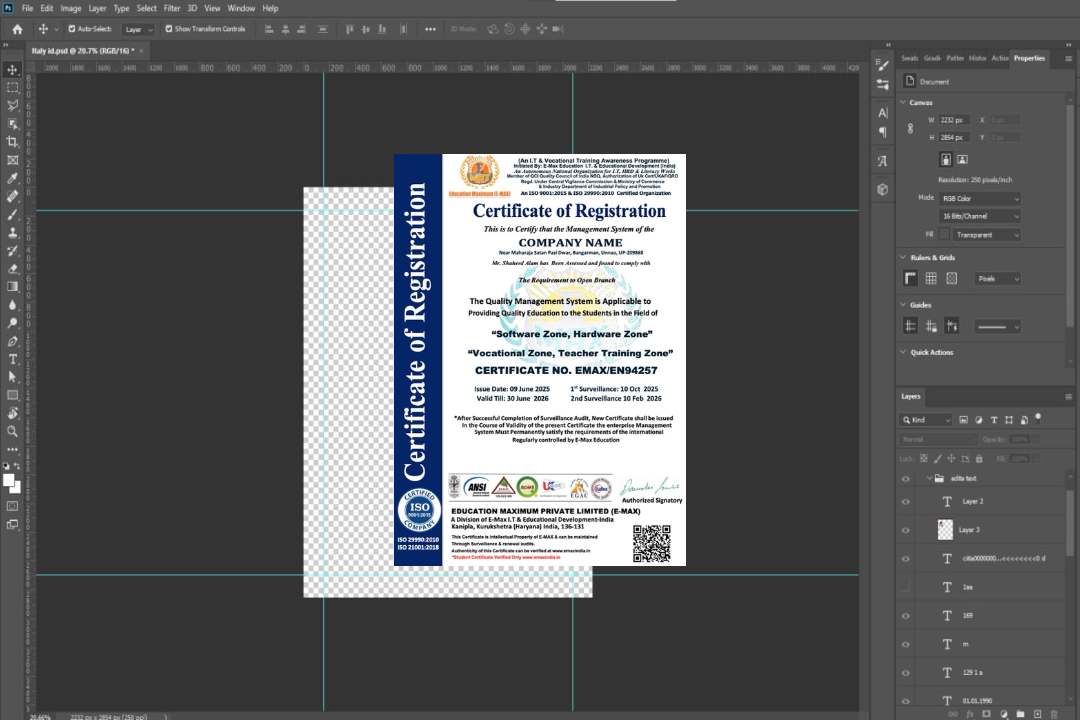
Task: Select the Eyedropper tool
Action: pyautogui.click(x=12, y=178)
